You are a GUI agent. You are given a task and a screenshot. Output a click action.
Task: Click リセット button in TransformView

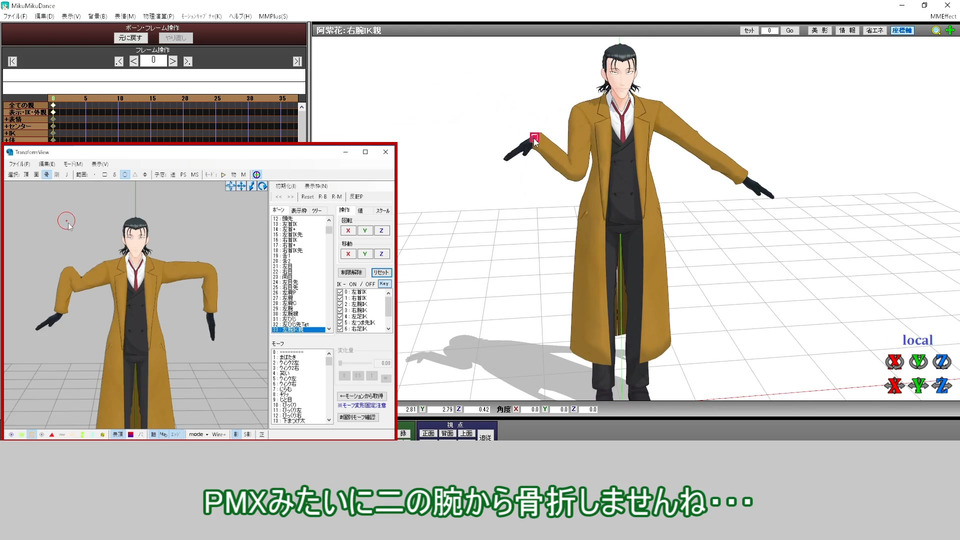click(381, 272)
